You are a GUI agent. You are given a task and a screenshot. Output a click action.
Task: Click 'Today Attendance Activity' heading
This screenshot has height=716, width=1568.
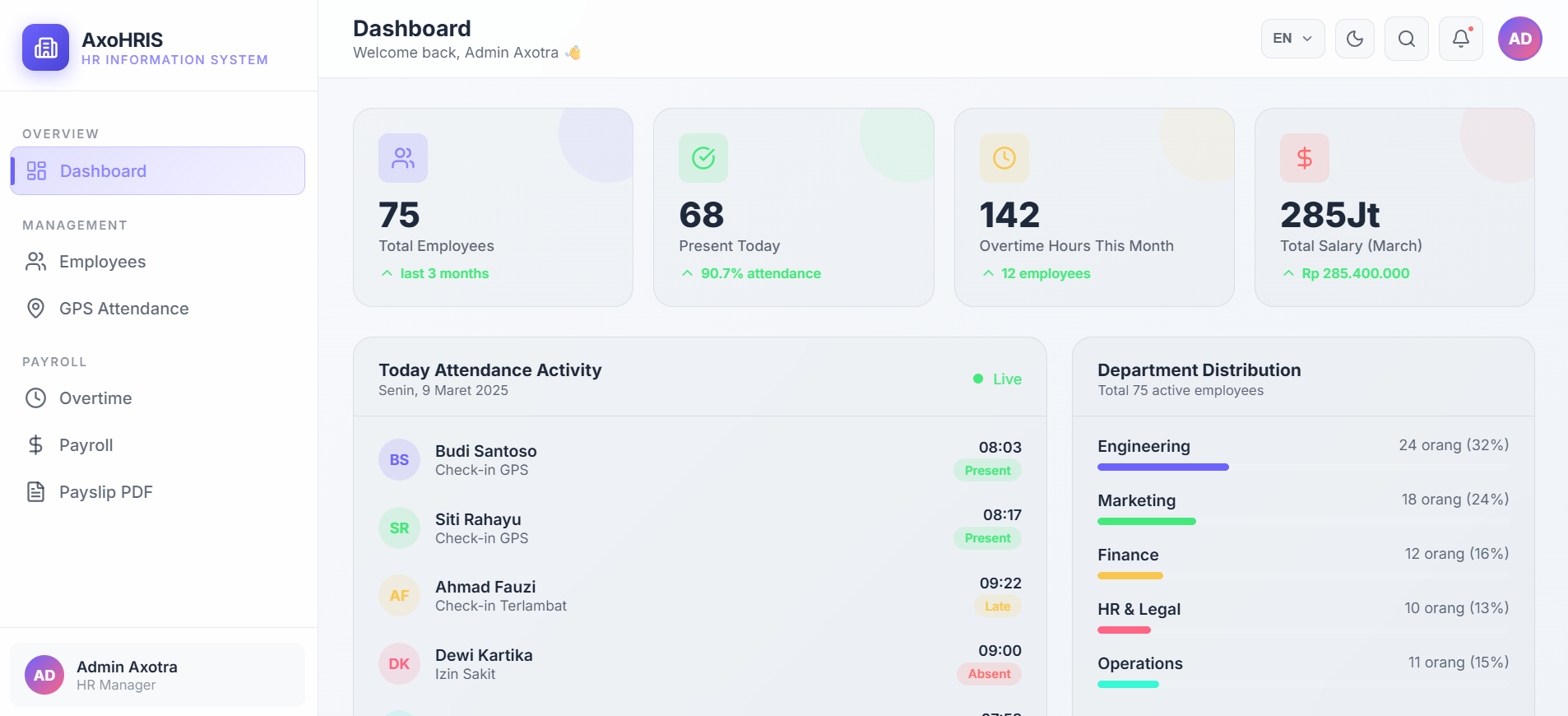click(489, 370)
